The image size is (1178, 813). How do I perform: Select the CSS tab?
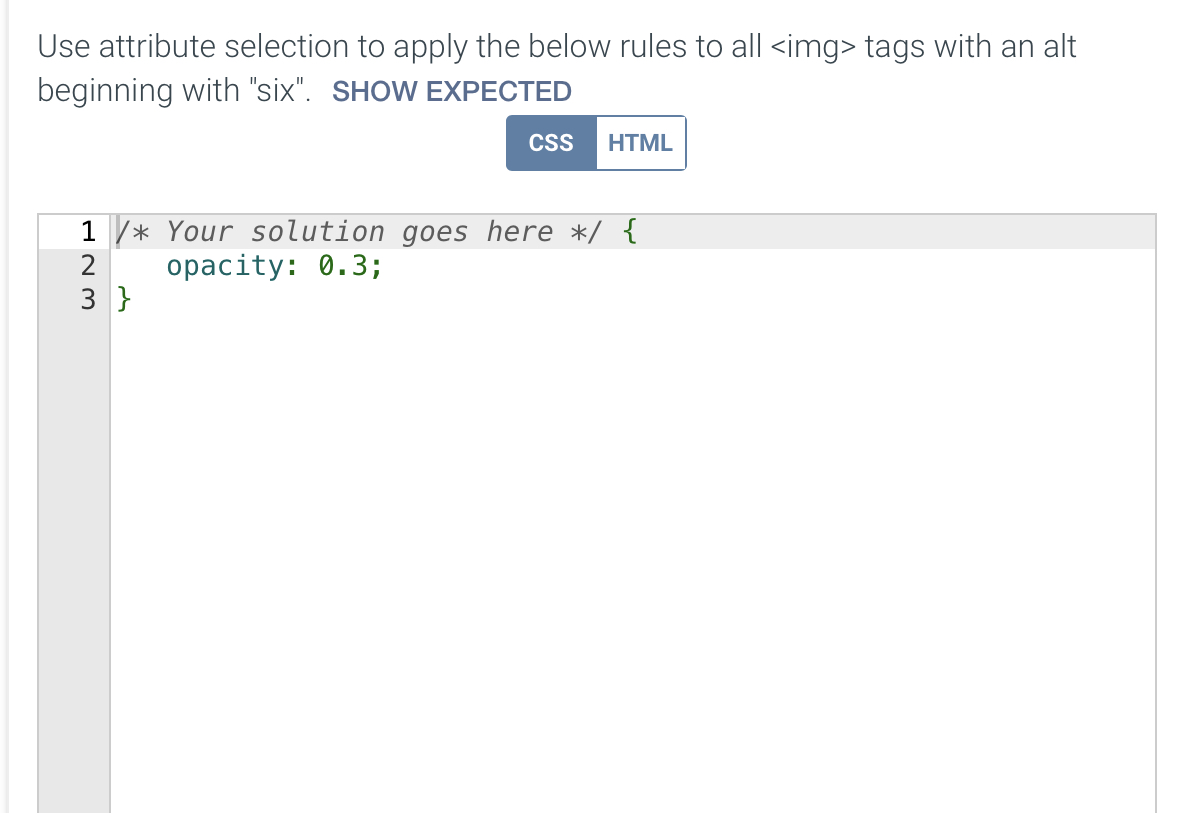551,142
